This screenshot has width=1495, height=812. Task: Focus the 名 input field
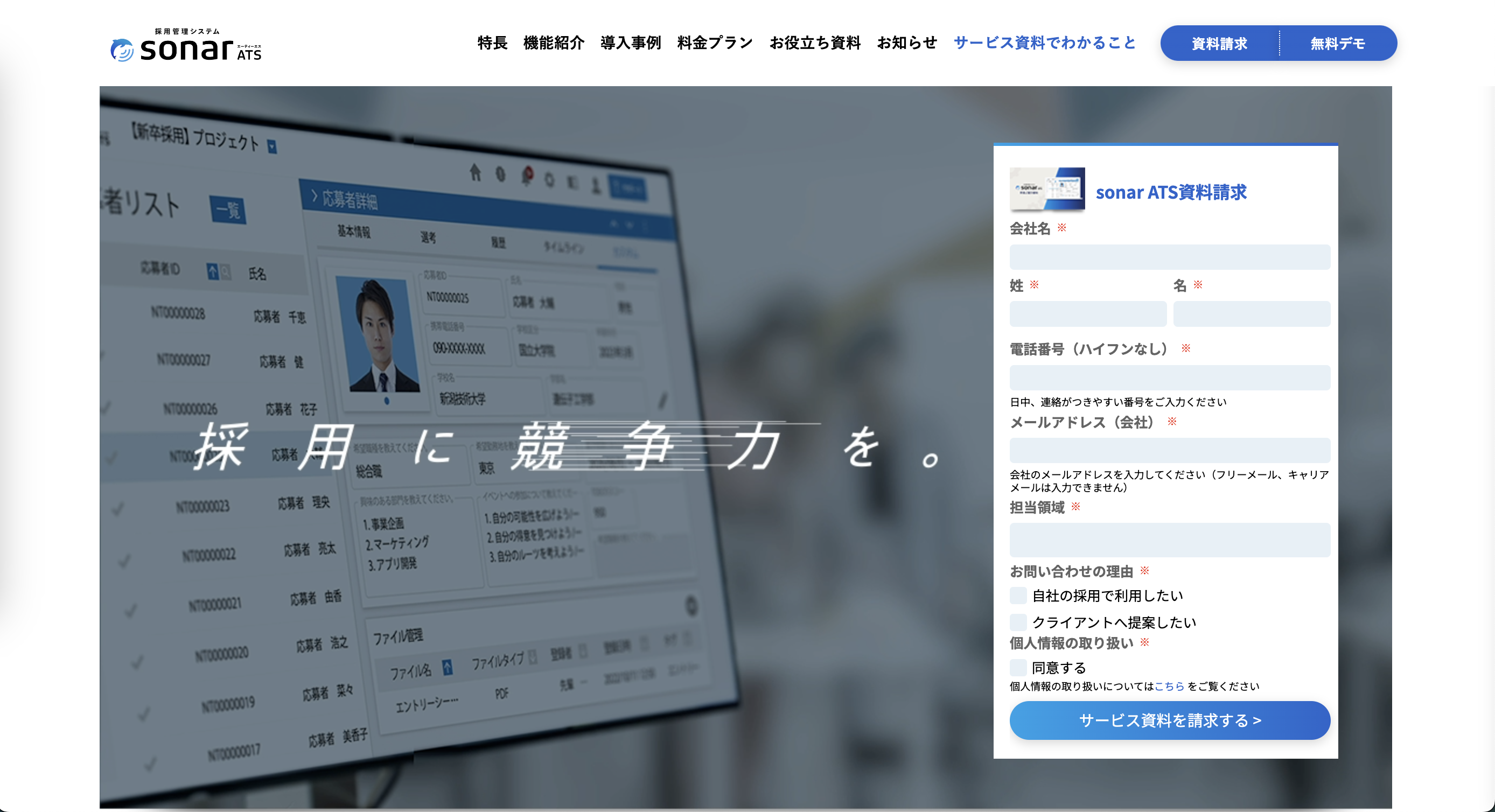[1252, 314]
